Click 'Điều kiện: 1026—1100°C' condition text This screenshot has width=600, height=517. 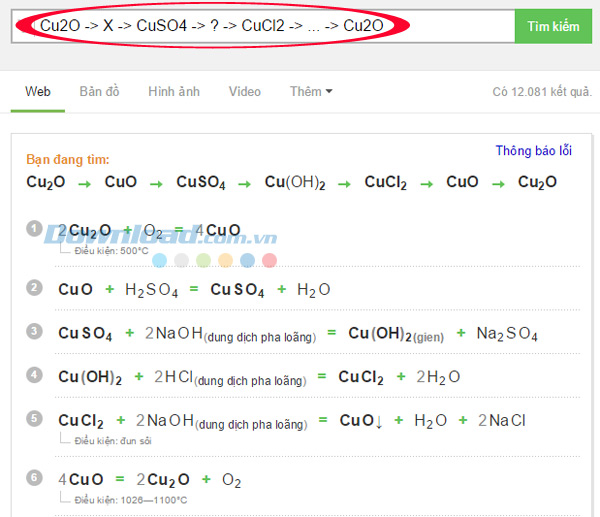click(131, 500)
